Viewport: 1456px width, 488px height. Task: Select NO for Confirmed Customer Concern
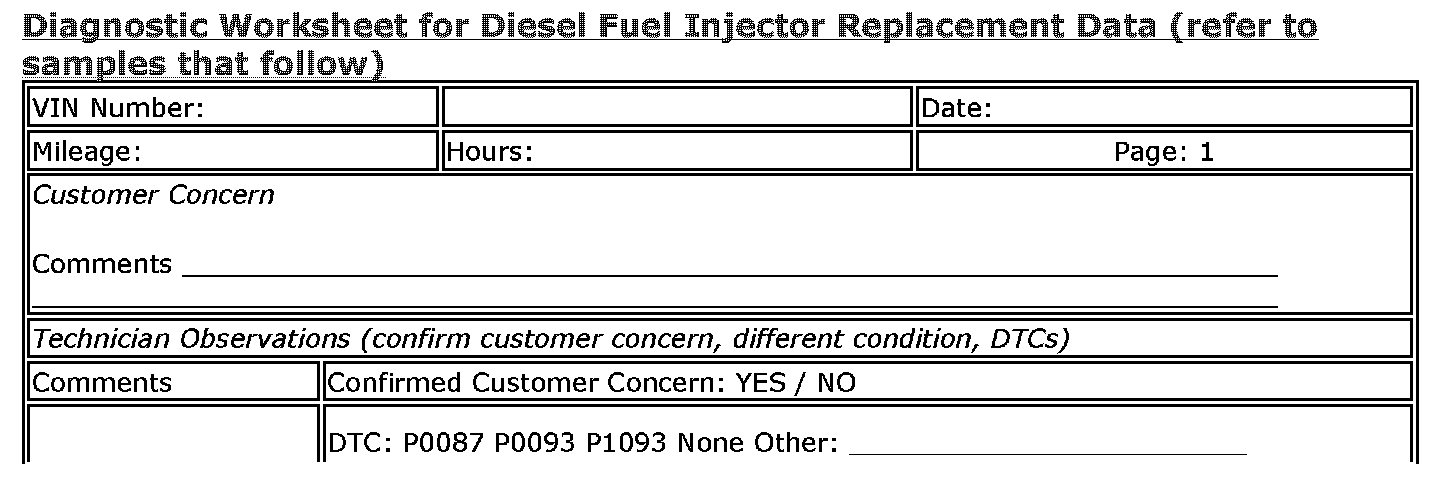tap(836, 383)
